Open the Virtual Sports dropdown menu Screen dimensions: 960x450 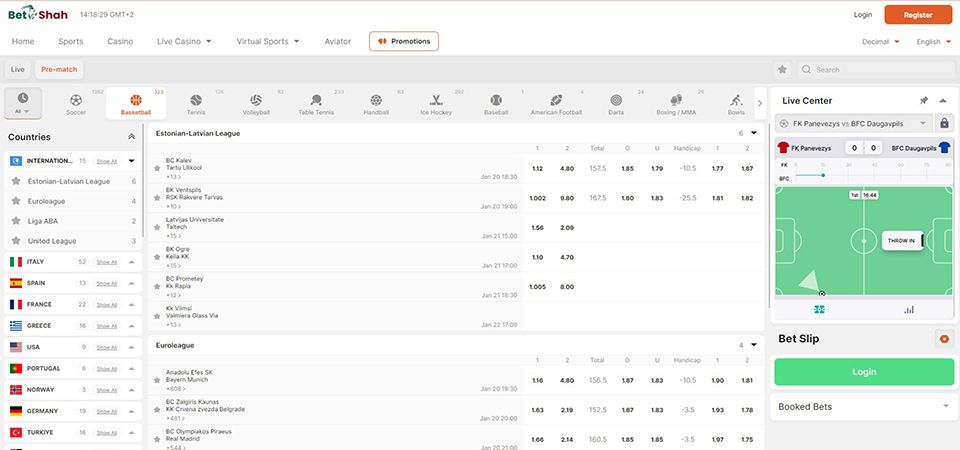click(x=268, y=42)
